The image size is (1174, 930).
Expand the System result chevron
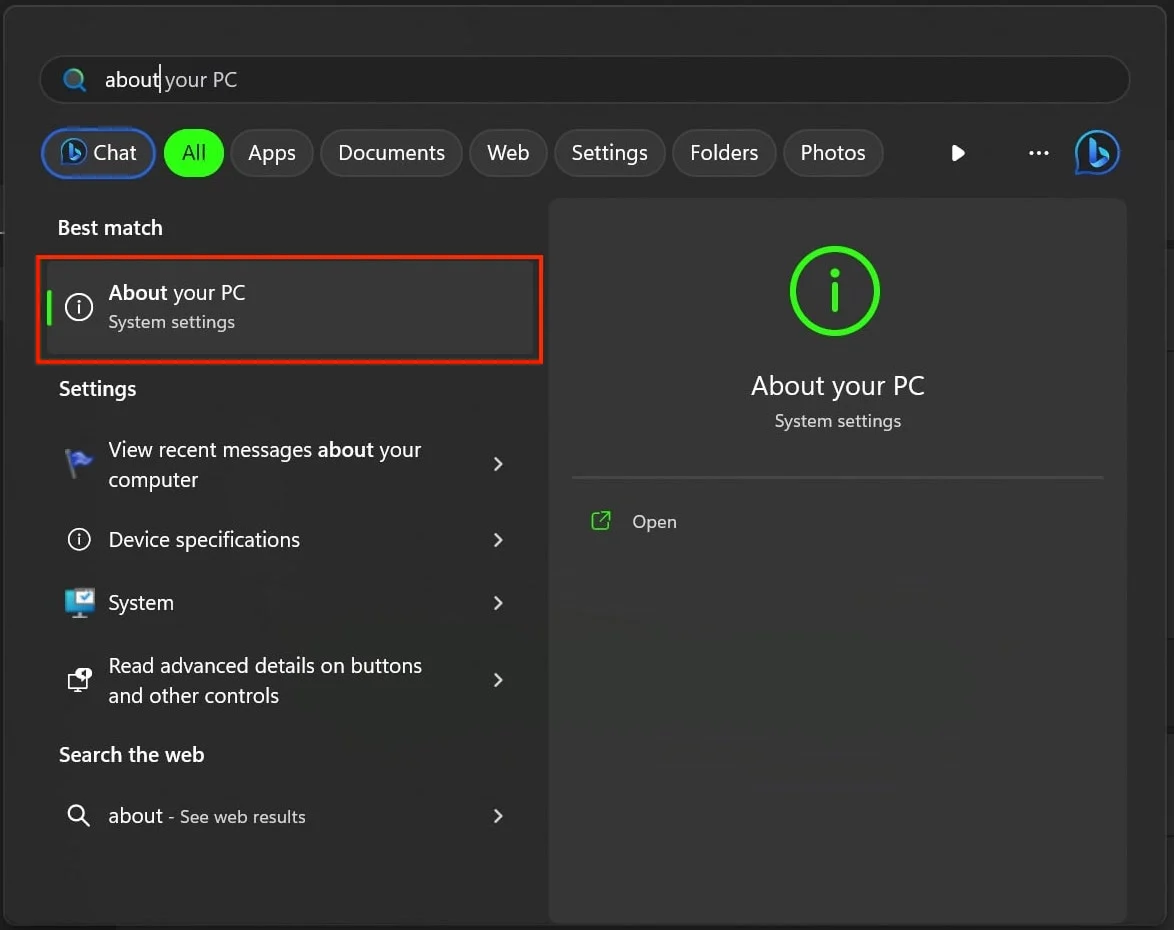[x=498, y=603]
